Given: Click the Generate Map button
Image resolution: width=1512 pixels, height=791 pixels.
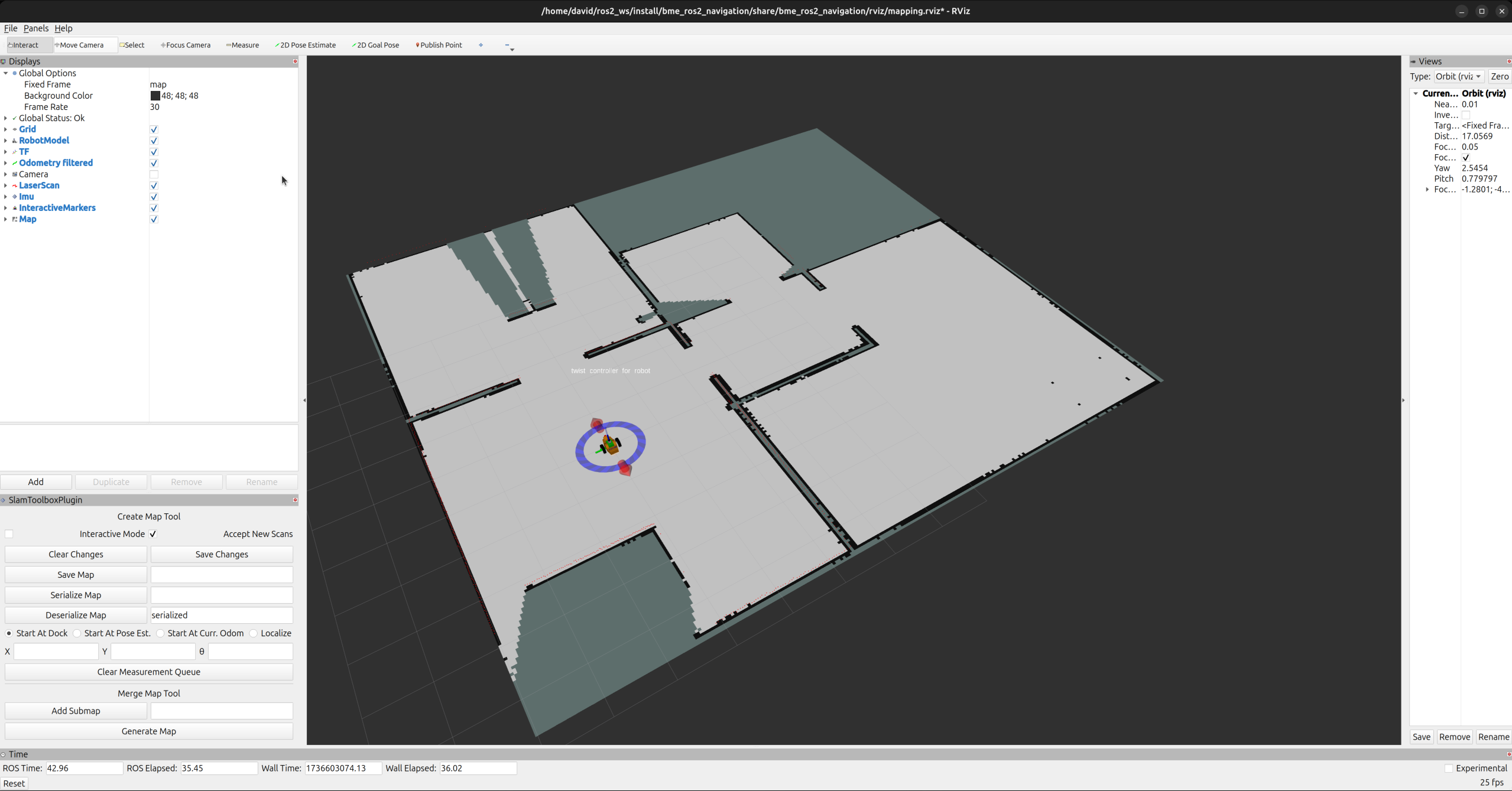Looking at the screenshot, I should coord(148,731).
